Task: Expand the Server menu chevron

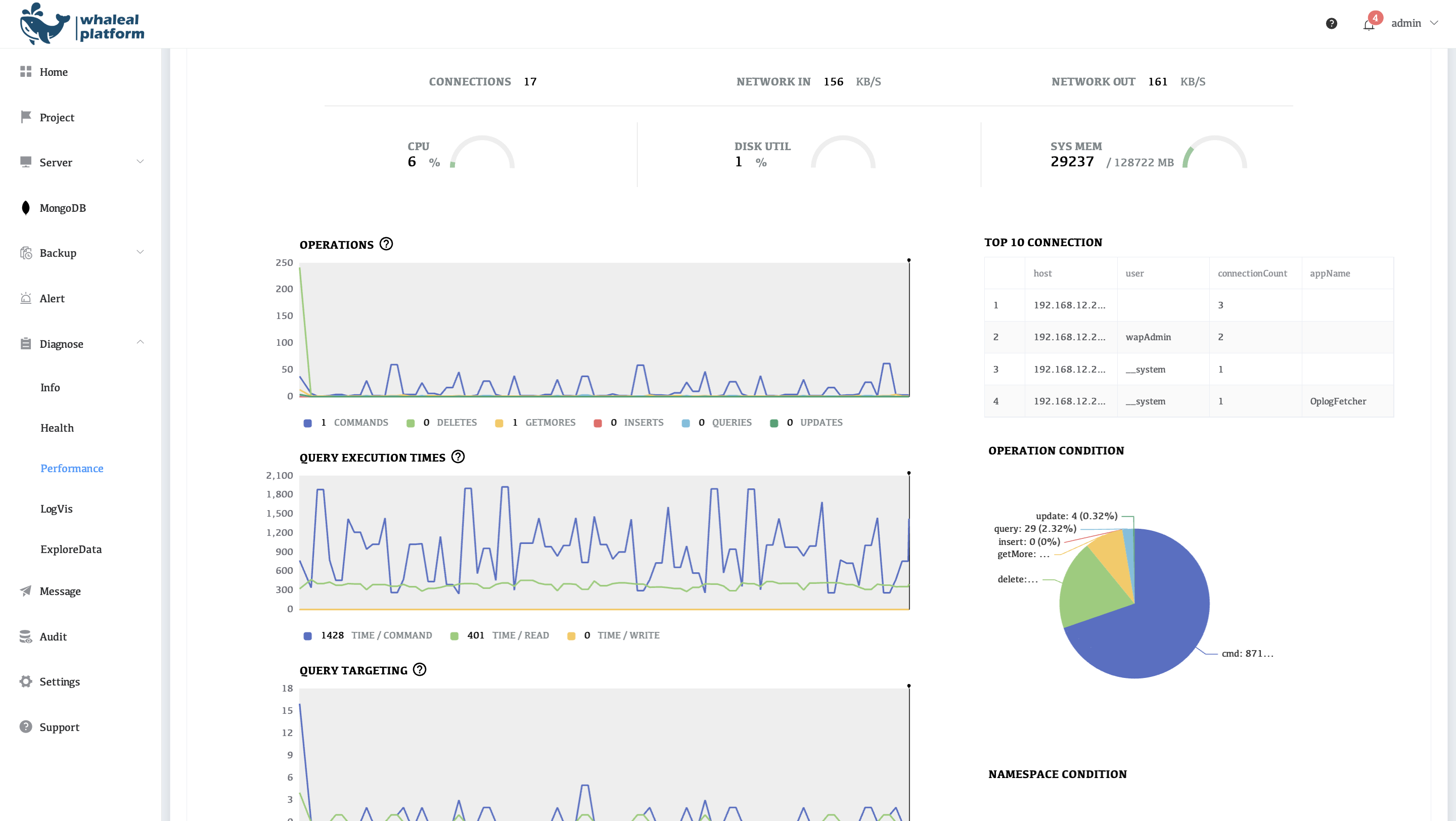Action: click(140, 162)
